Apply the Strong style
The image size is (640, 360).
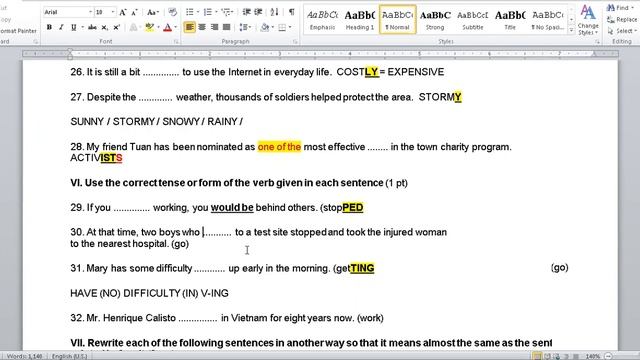tap(435, 20)
